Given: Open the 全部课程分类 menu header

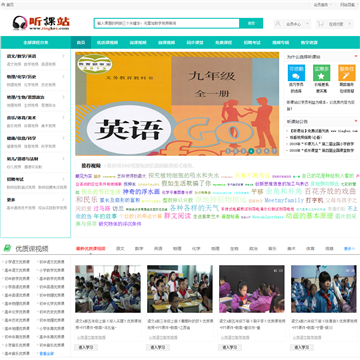Looking at the screenshot, I should [36, 43].
